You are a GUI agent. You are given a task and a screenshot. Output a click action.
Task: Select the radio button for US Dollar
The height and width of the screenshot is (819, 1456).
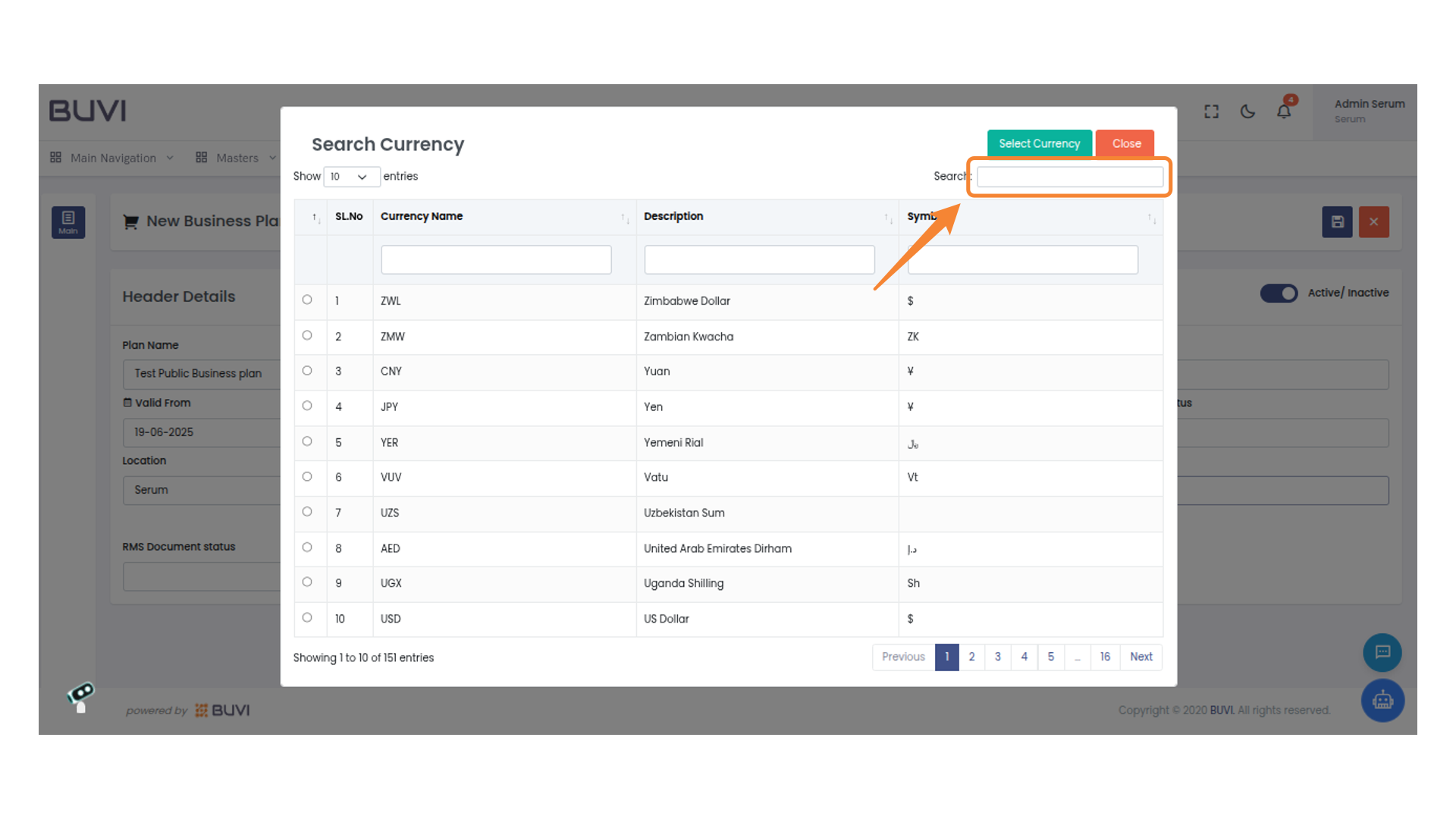(308, 617)
